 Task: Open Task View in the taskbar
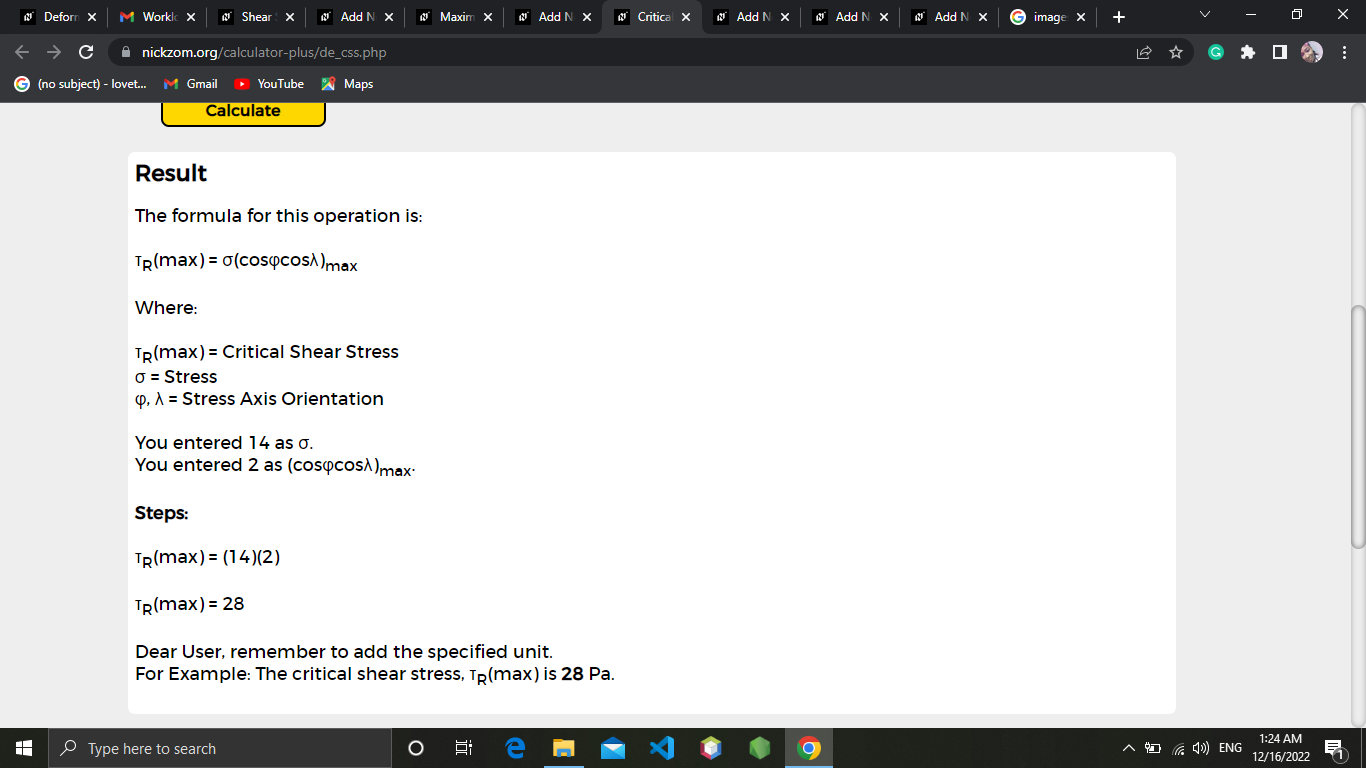pyautogui.click(x=464, y=748)
